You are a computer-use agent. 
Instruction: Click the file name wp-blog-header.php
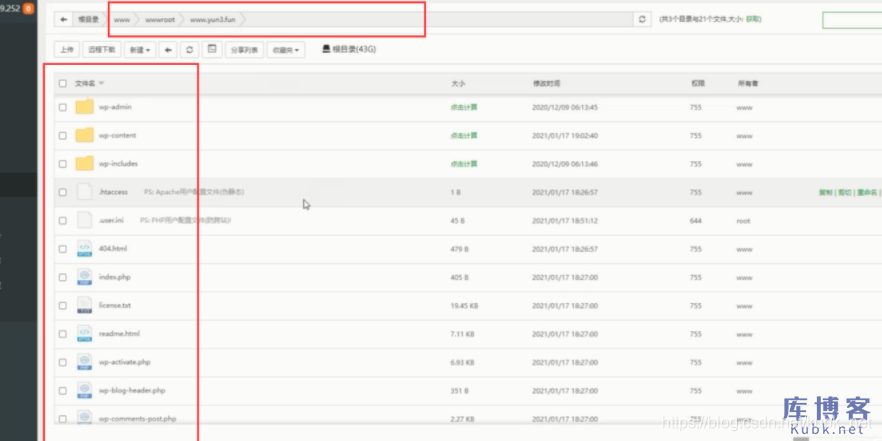click(x=132, y=390)
